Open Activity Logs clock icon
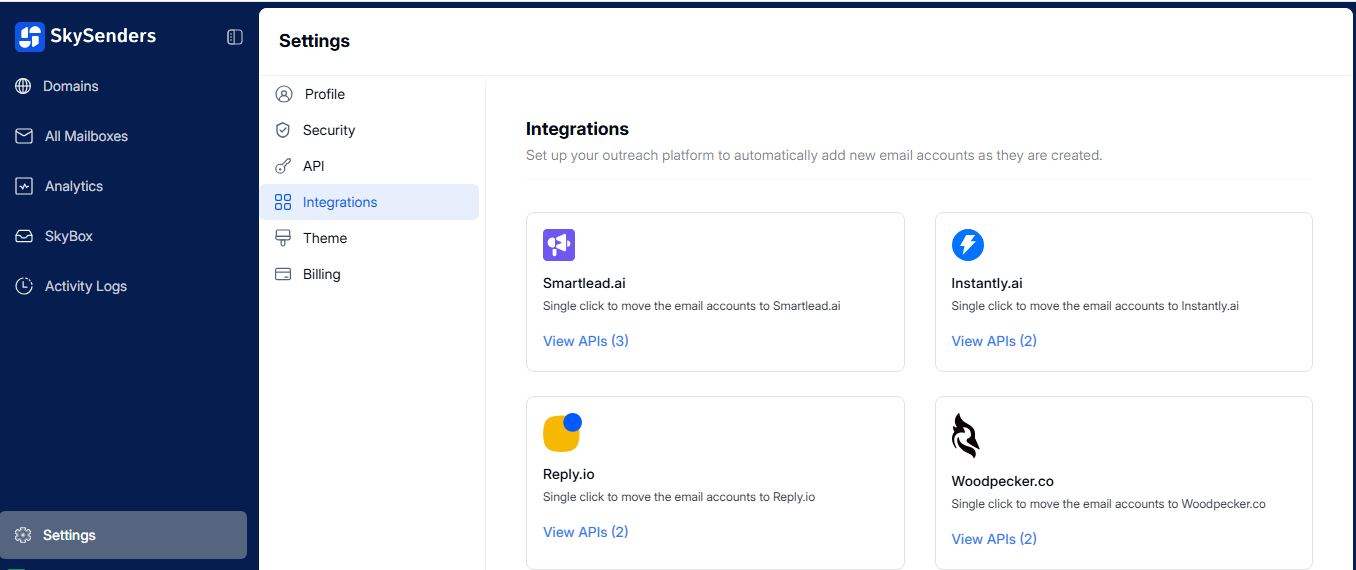The height and width of the screenshot is (570, 1356). 24,286
